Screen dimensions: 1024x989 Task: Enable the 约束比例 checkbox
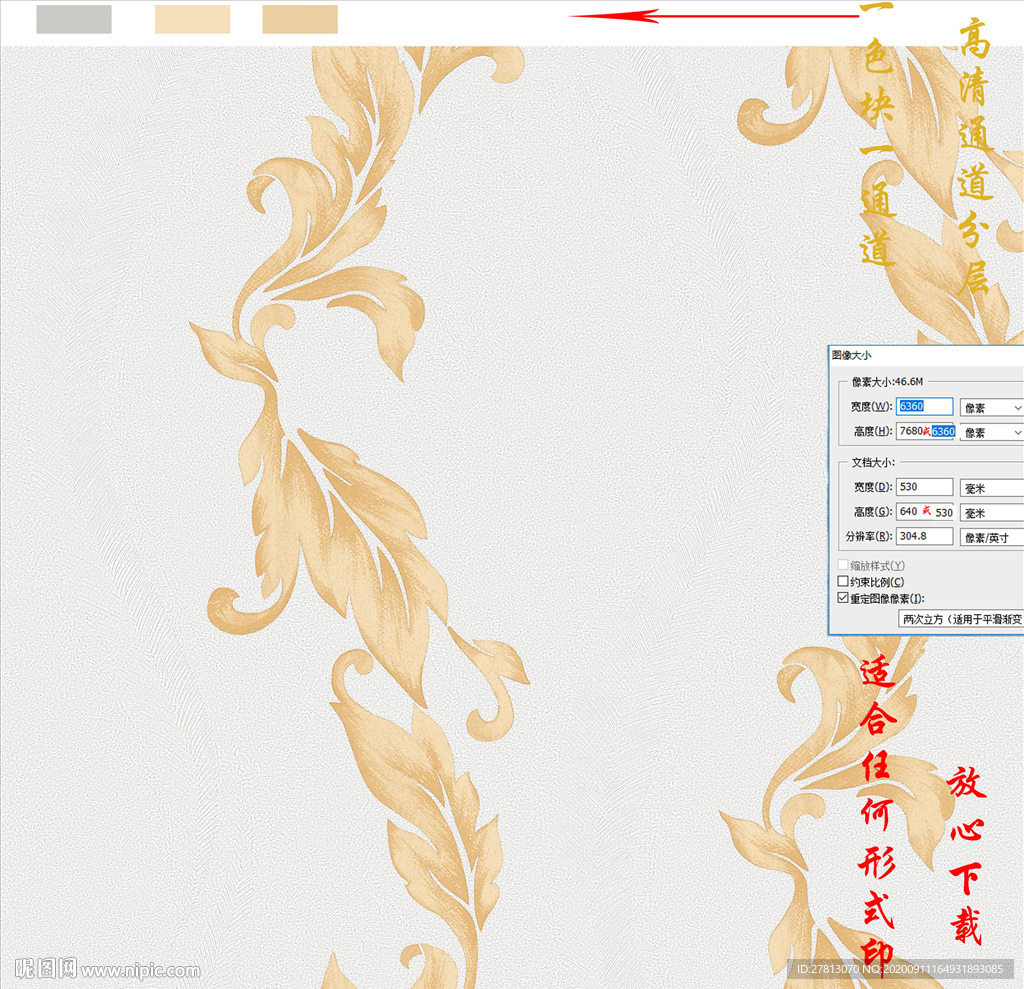tap(843, 581)
